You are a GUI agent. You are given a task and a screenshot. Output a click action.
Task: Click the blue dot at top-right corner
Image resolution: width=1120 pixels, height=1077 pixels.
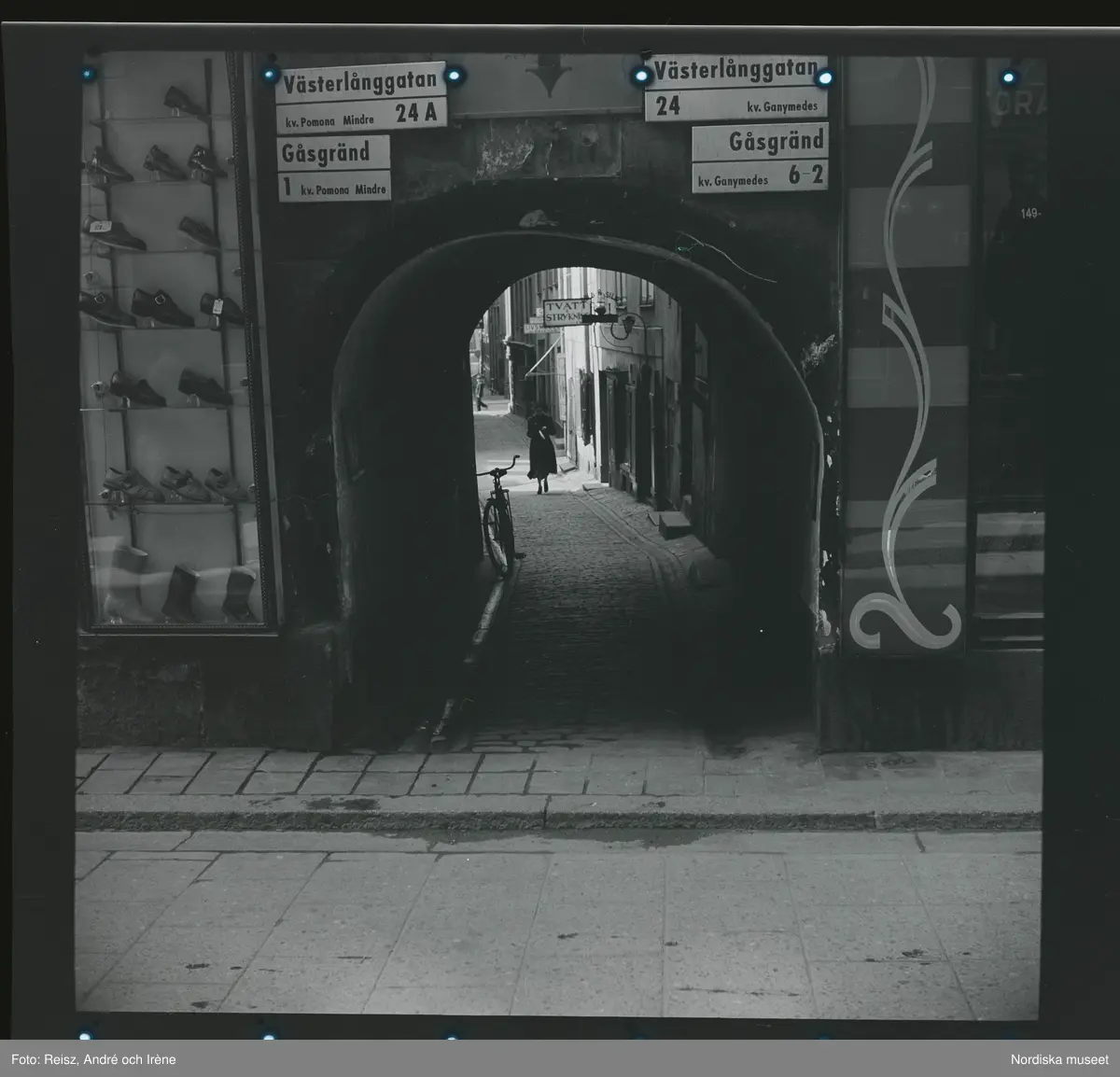pyautogui.click(x=1008, y=77)
